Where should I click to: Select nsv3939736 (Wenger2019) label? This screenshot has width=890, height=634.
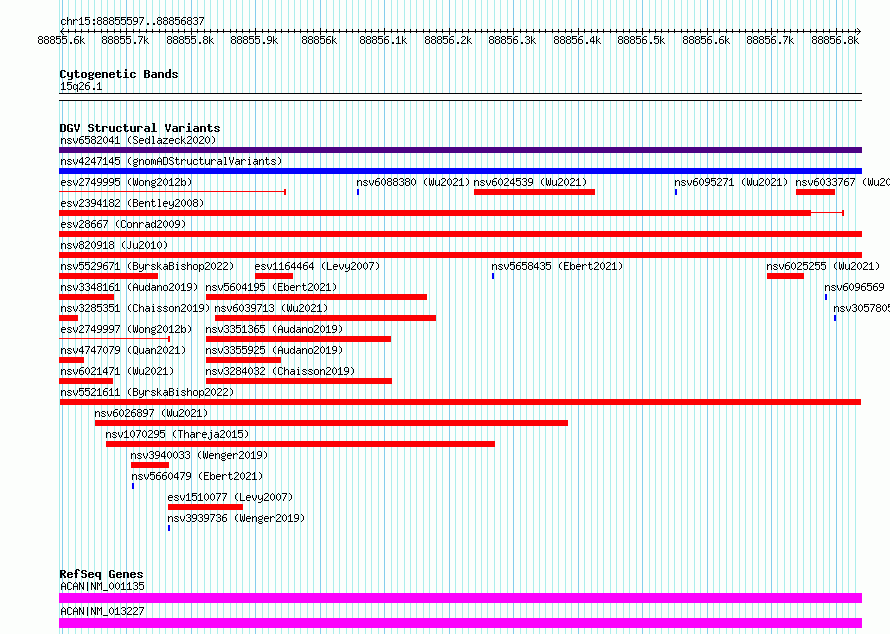point(236,518)
